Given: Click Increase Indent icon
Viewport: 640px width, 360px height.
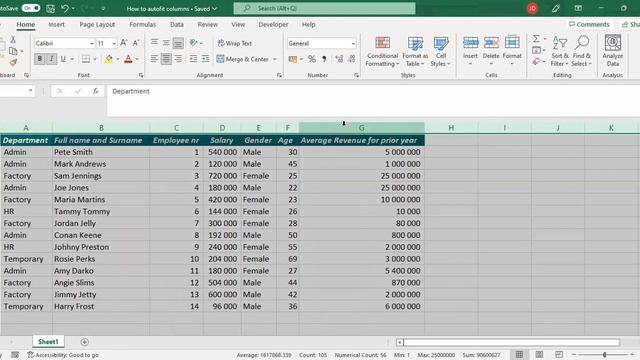Looking at the screenshot, I should click(x=205, y=59).
